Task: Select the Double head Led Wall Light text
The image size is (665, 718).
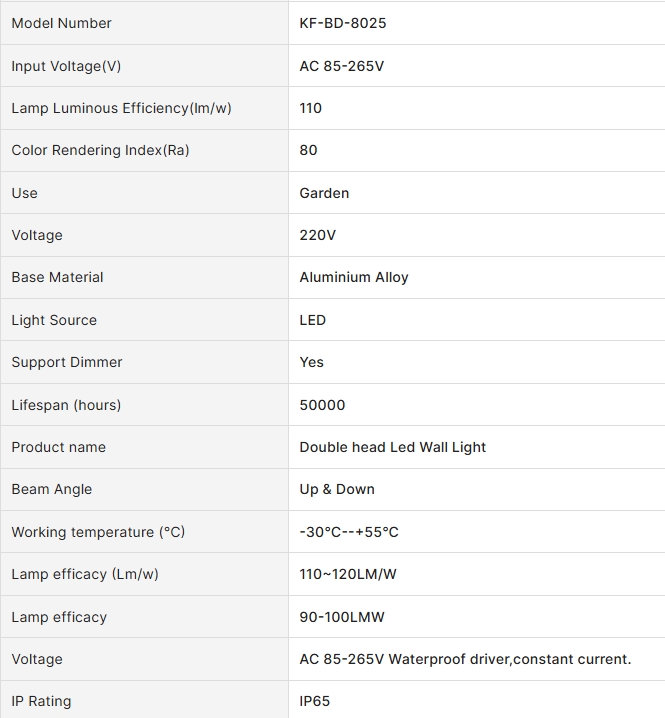Action: [392, 447]
